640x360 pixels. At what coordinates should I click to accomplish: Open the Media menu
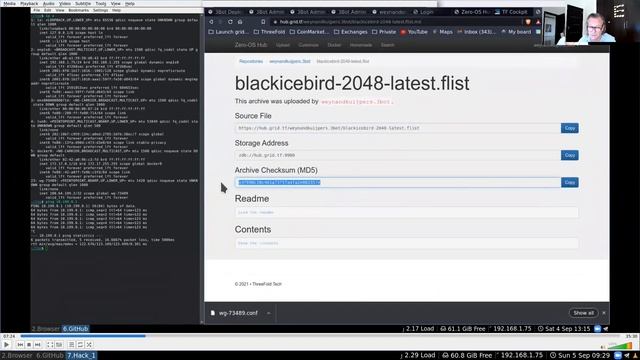(x=9, y=3)
